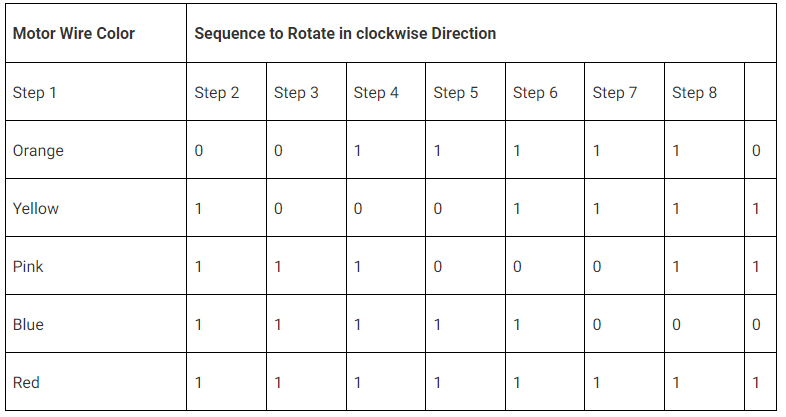Click the Pink row value under Step 5
The height and width of the screenshot is (417, 786).
pyautogui.click(x=438, y=267)
